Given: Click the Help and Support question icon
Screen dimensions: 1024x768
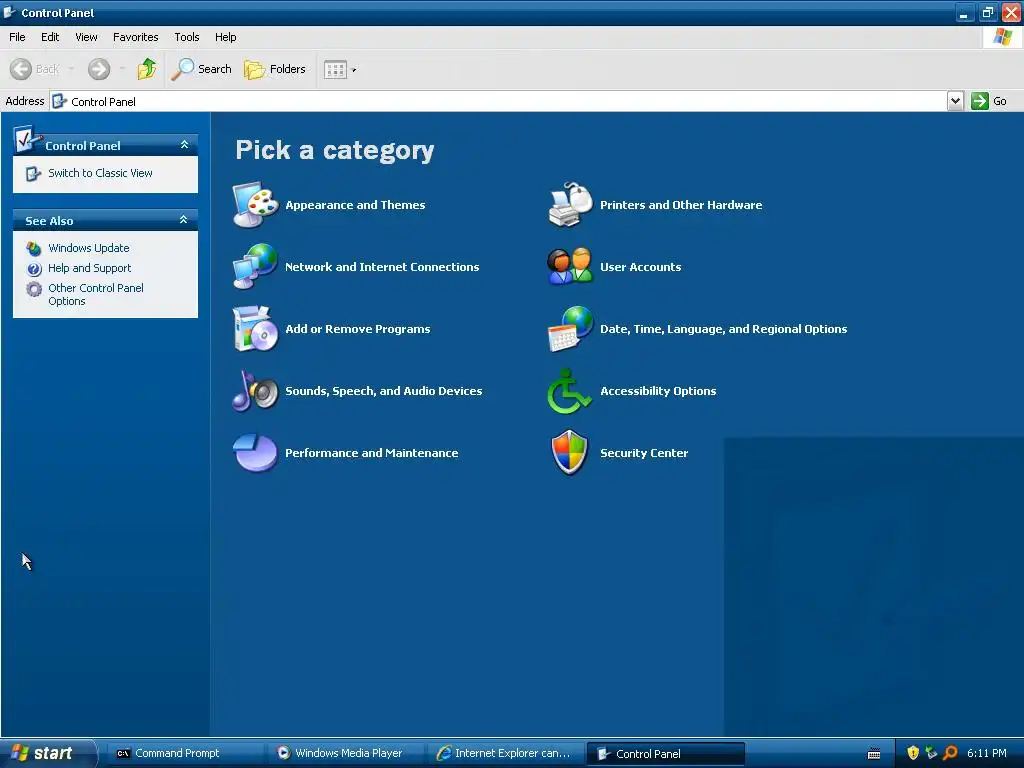Looking at the screenshot, I should coord(34,268).
